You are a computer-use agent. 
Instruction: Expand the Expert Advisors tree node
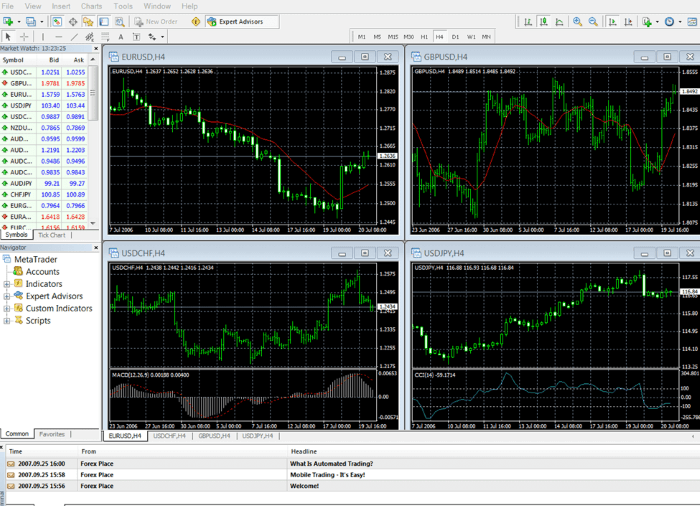(7, 296)
